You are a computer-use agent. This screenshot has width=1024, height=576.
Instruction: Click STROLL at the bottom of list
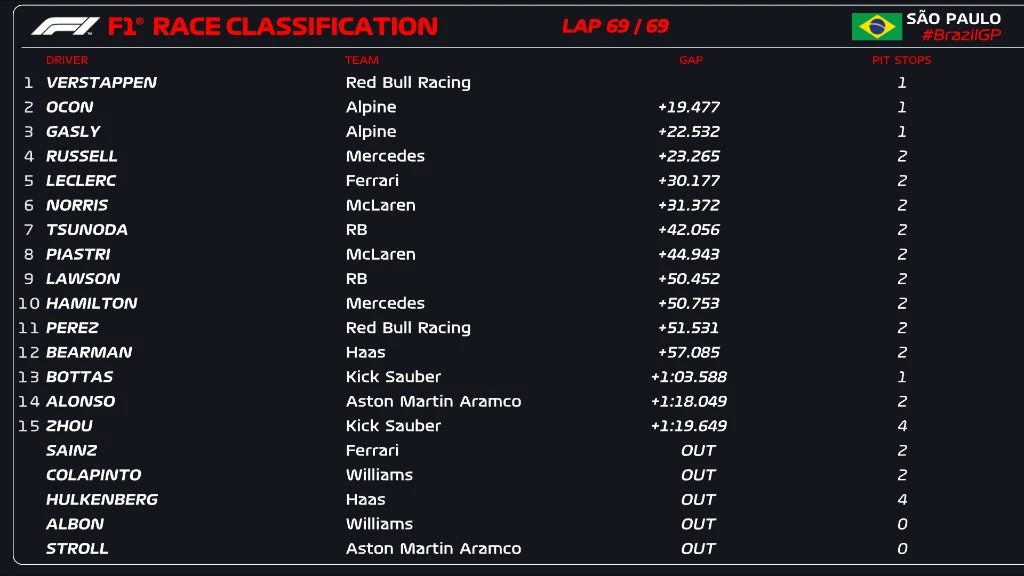[77, 549]
